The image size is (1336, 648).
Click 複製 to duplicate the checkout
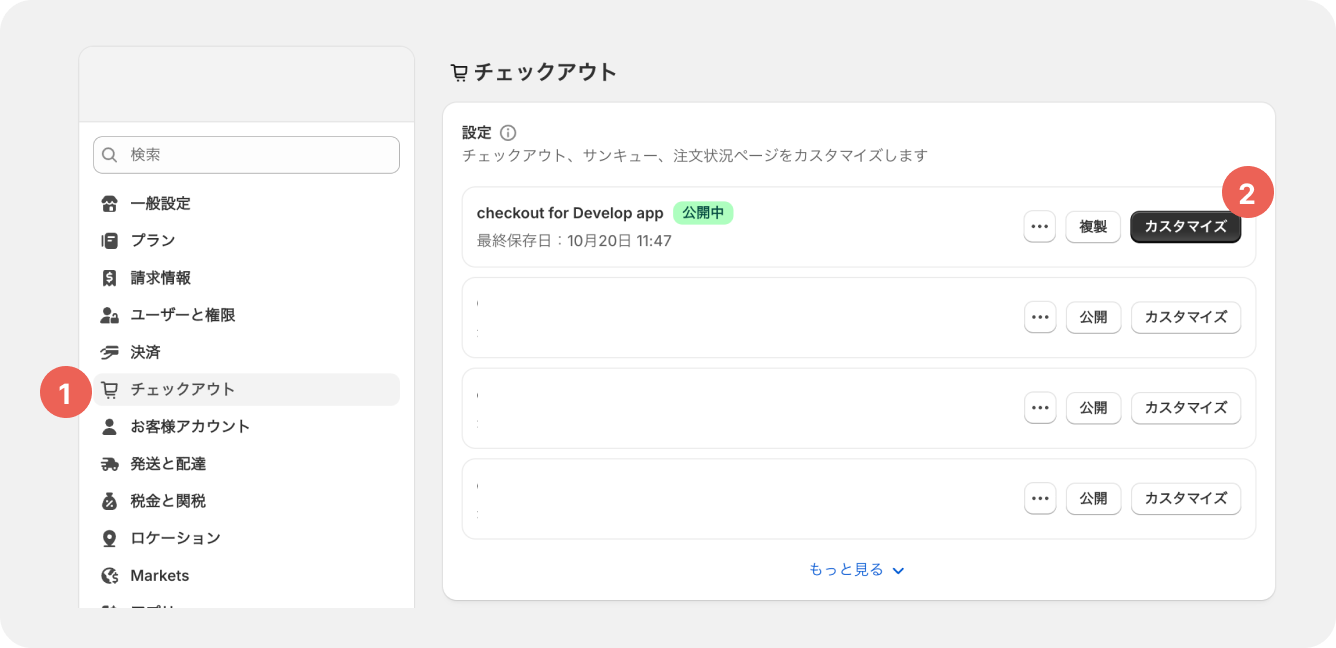coord(1093,227)
